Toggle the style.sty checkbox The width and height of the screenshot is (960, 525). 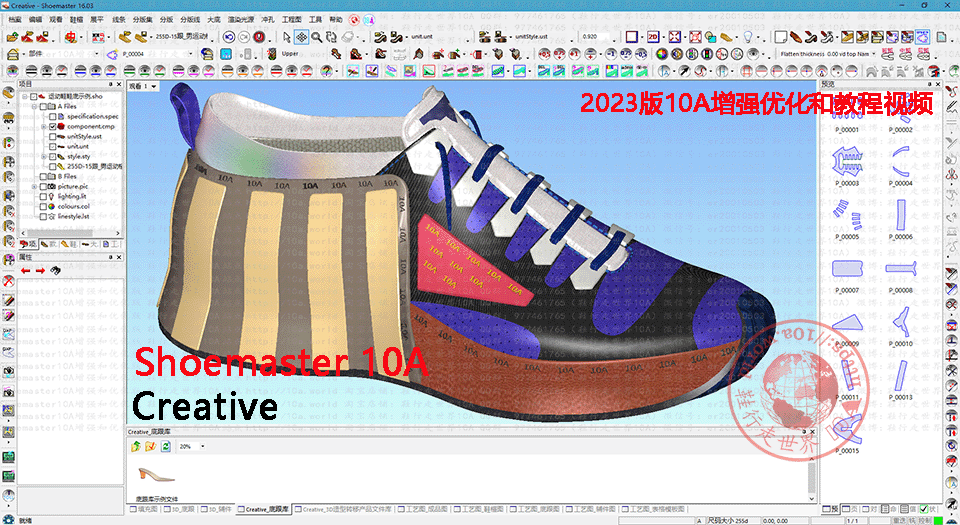pyautogui.click(x=53, y=157)
